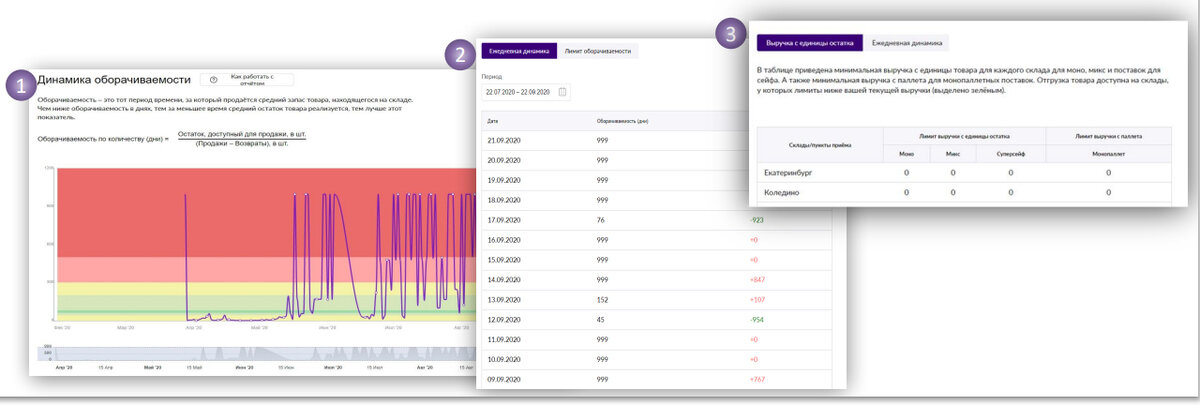The height and width of the screenshot is (405, 1200).
Task: Click the 'Дата' column header
Action: click(492, 121)
